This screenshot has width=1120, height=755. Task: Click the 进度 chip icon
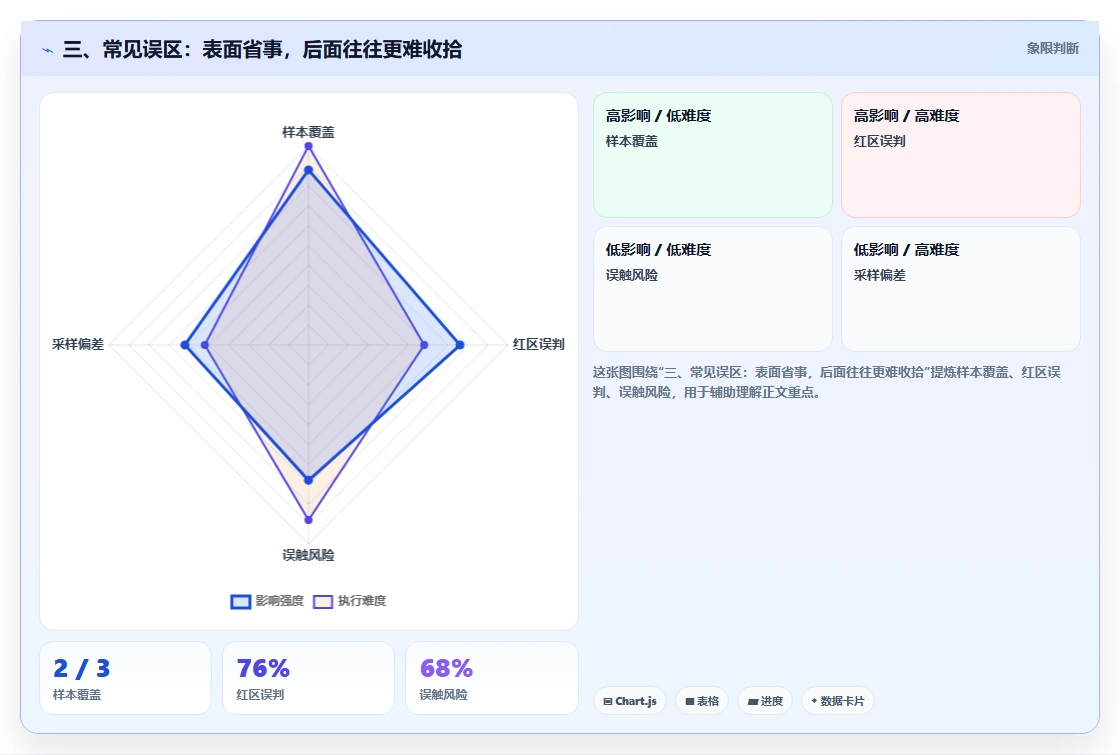pyautogui.click(x=753, y=701)
